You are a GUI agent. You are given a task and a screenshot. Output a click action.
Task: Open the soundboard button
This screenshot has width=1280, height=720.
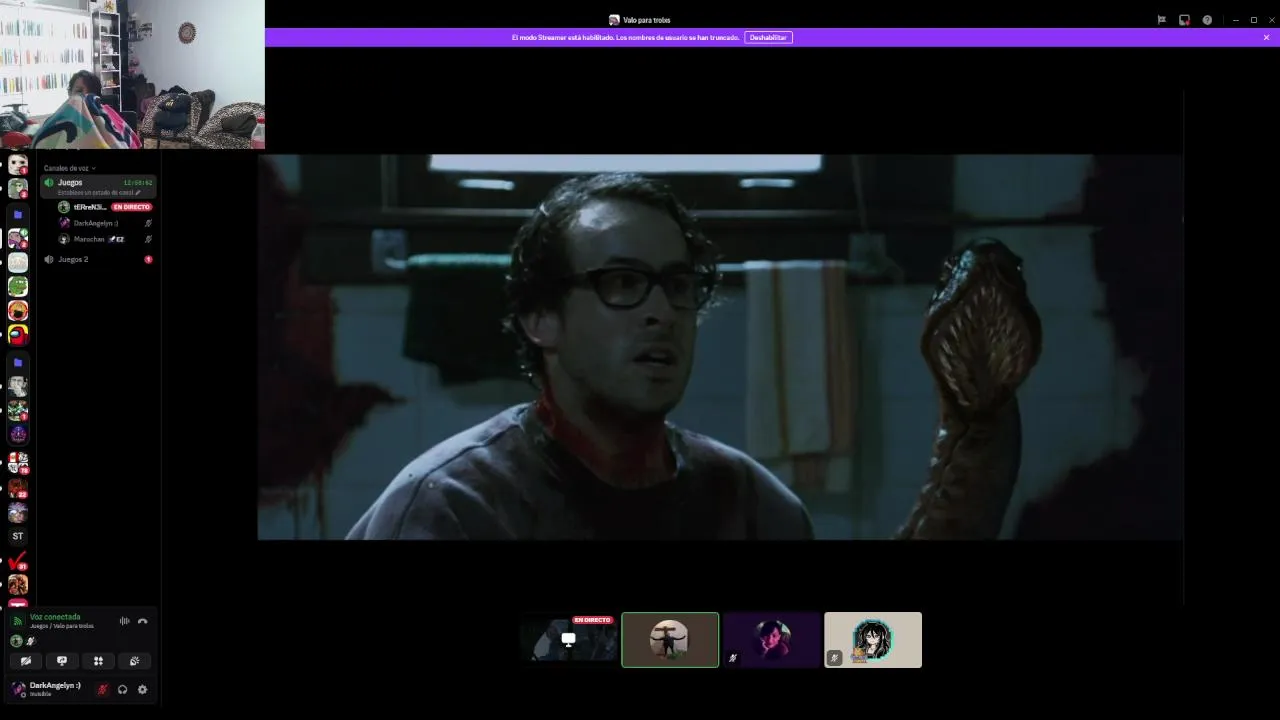pos(134,661)
